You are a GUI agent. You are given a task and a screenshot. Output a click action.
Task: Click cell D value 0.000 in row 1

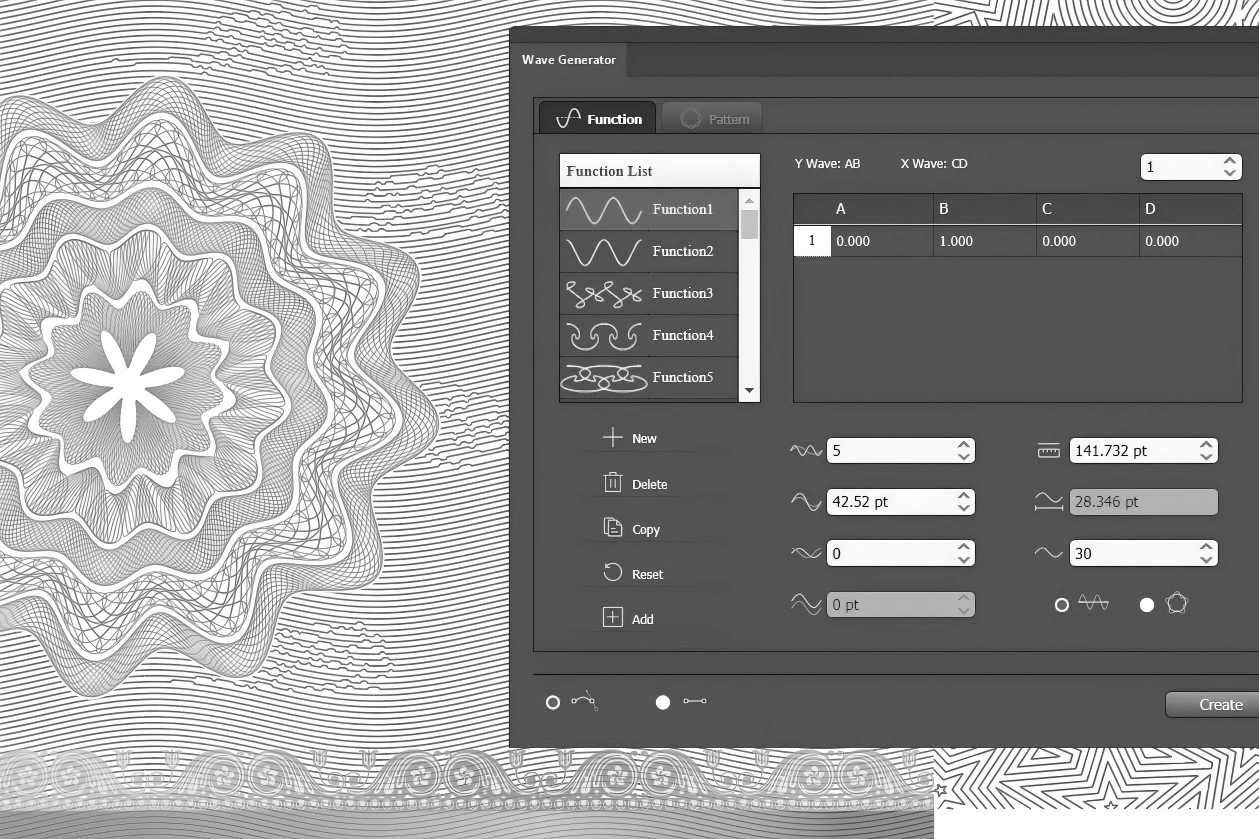1191,241
